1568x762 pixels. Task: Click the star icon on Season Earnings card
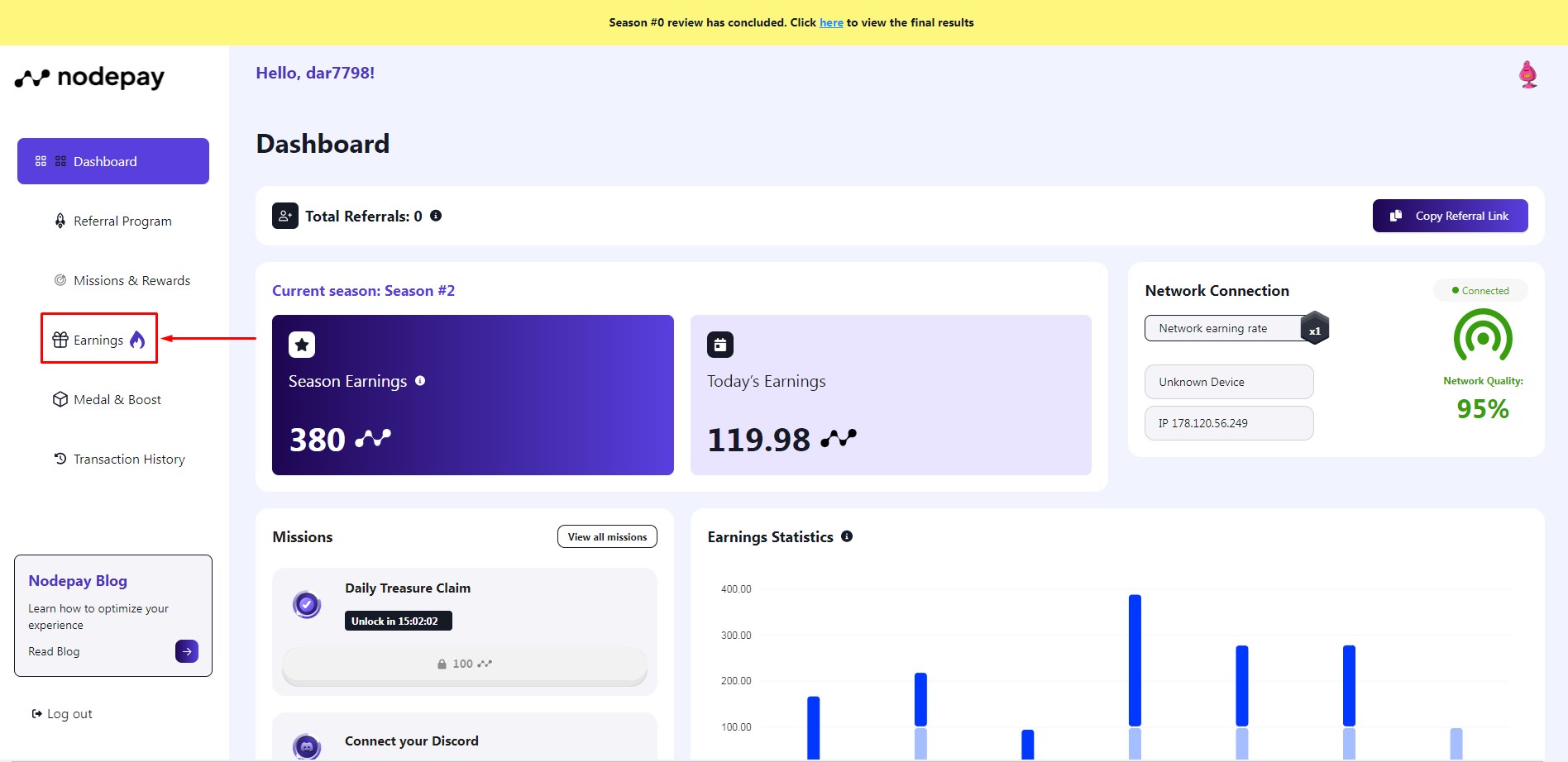302,345
